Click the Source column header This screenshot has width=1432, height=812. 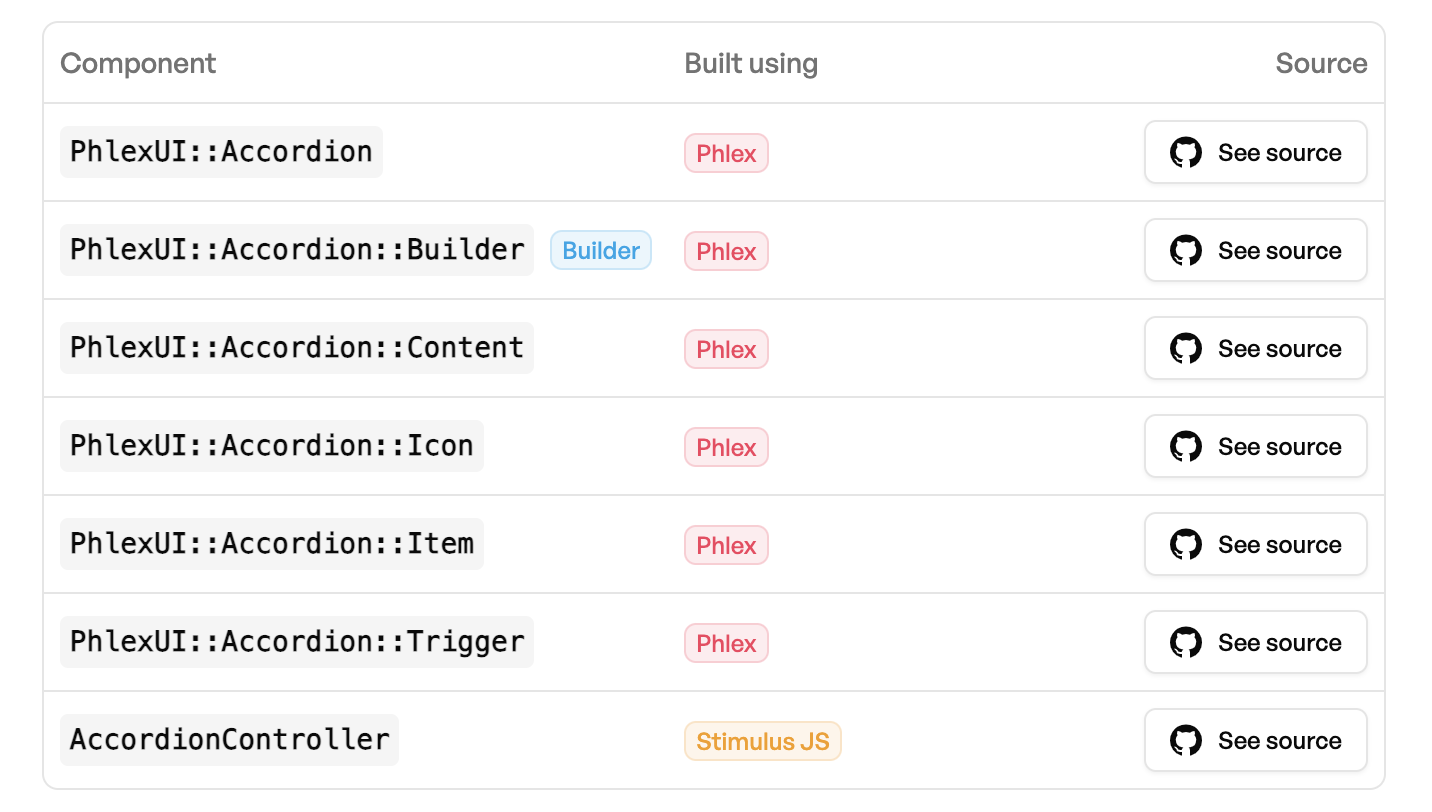point(1322,63)
